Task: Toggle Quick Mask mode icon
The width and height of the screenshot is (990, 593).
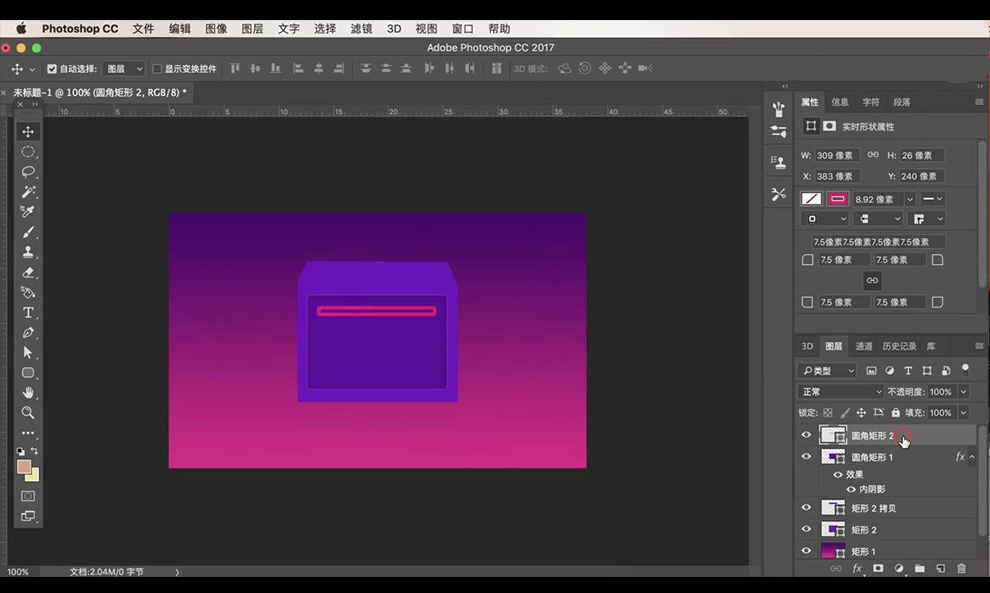Action: [x=28, y=496]
